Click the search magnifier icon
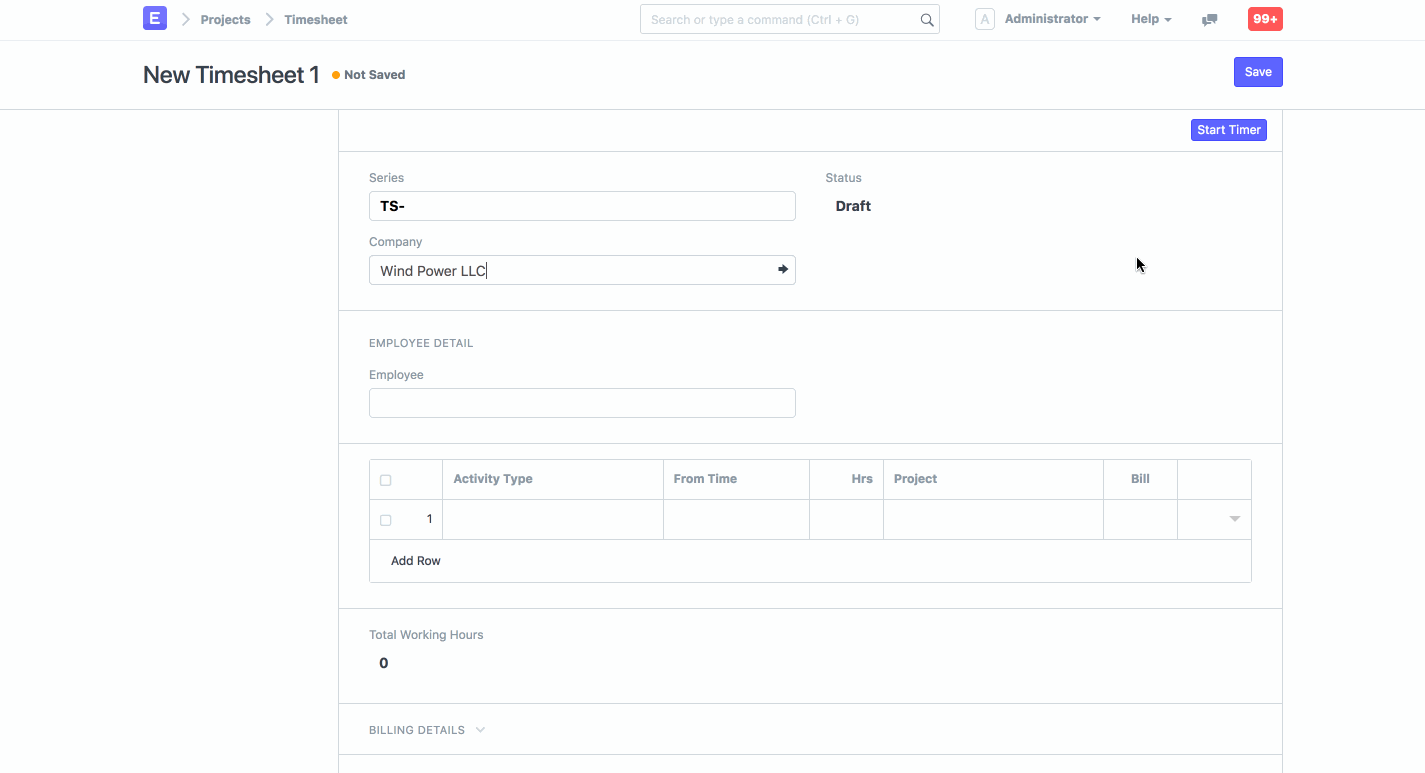The width and height of the screenshot is (1425, 773). coord(926,20)
